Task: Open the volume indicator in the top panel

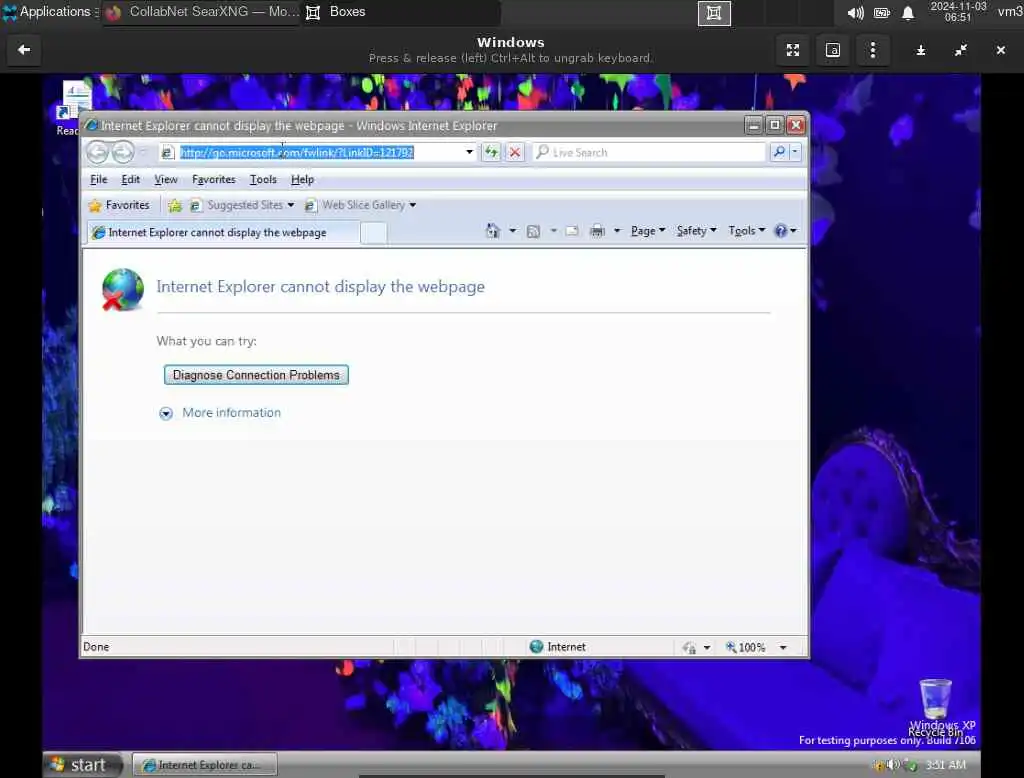Action: 855,12
